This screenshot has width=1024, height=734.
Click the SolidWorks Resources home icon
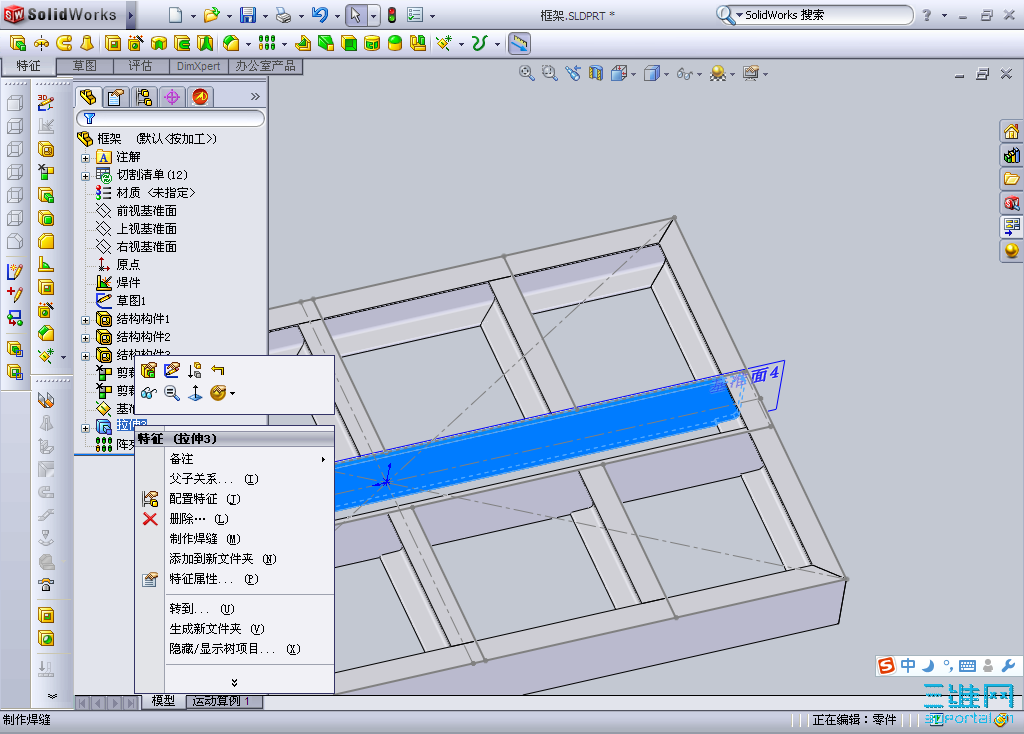pyautogui.click(x=1012, y=132)
